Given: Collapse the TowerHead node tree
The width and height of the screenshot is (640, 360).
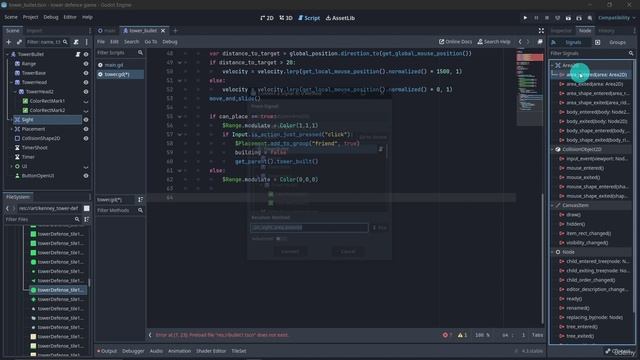Looking at the screenshot, I should click(11, 82).
